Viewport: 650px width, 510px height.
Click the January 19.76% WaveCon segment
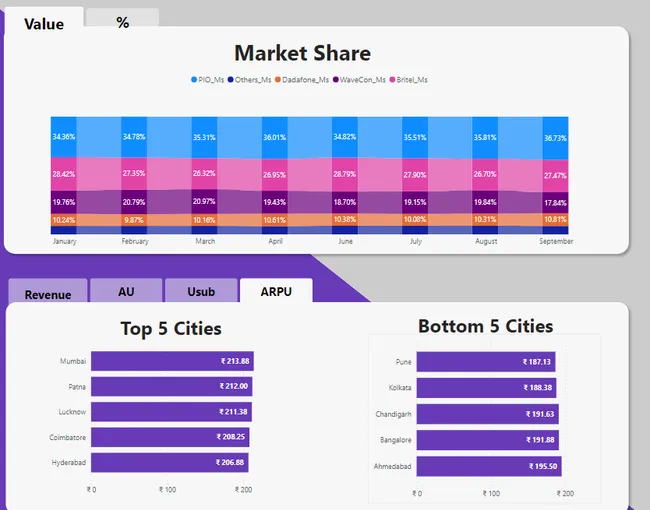point(63,202)
